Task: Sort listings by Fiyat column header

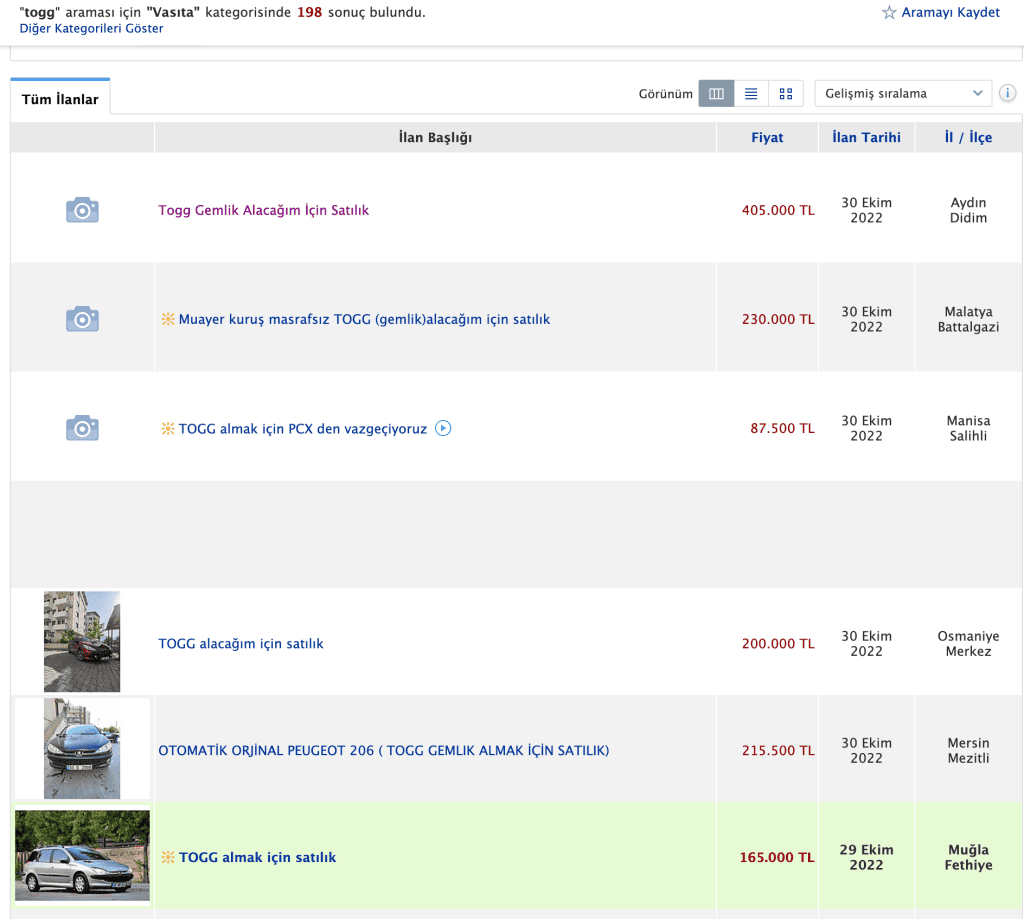Action: [x=767, y=138]
